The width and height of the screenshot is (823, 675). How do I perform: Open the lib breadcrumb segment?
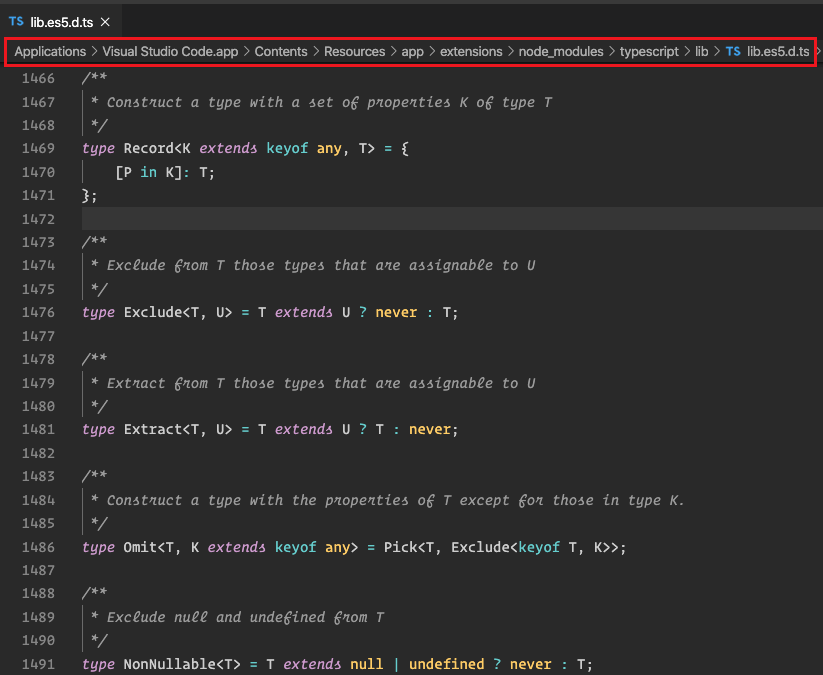tap(702, 51)
